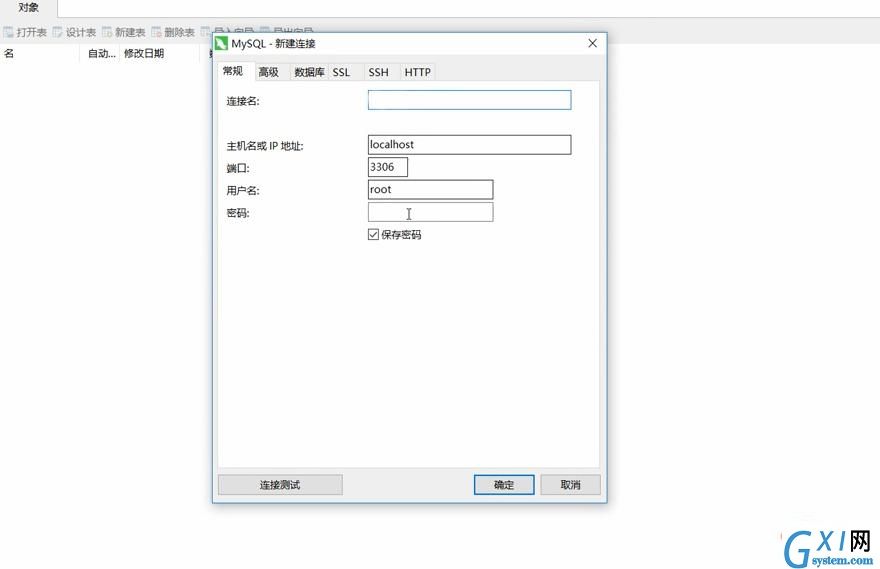Click the 自动... column header
Screen dimensions: 880x569
click(101, 53)
